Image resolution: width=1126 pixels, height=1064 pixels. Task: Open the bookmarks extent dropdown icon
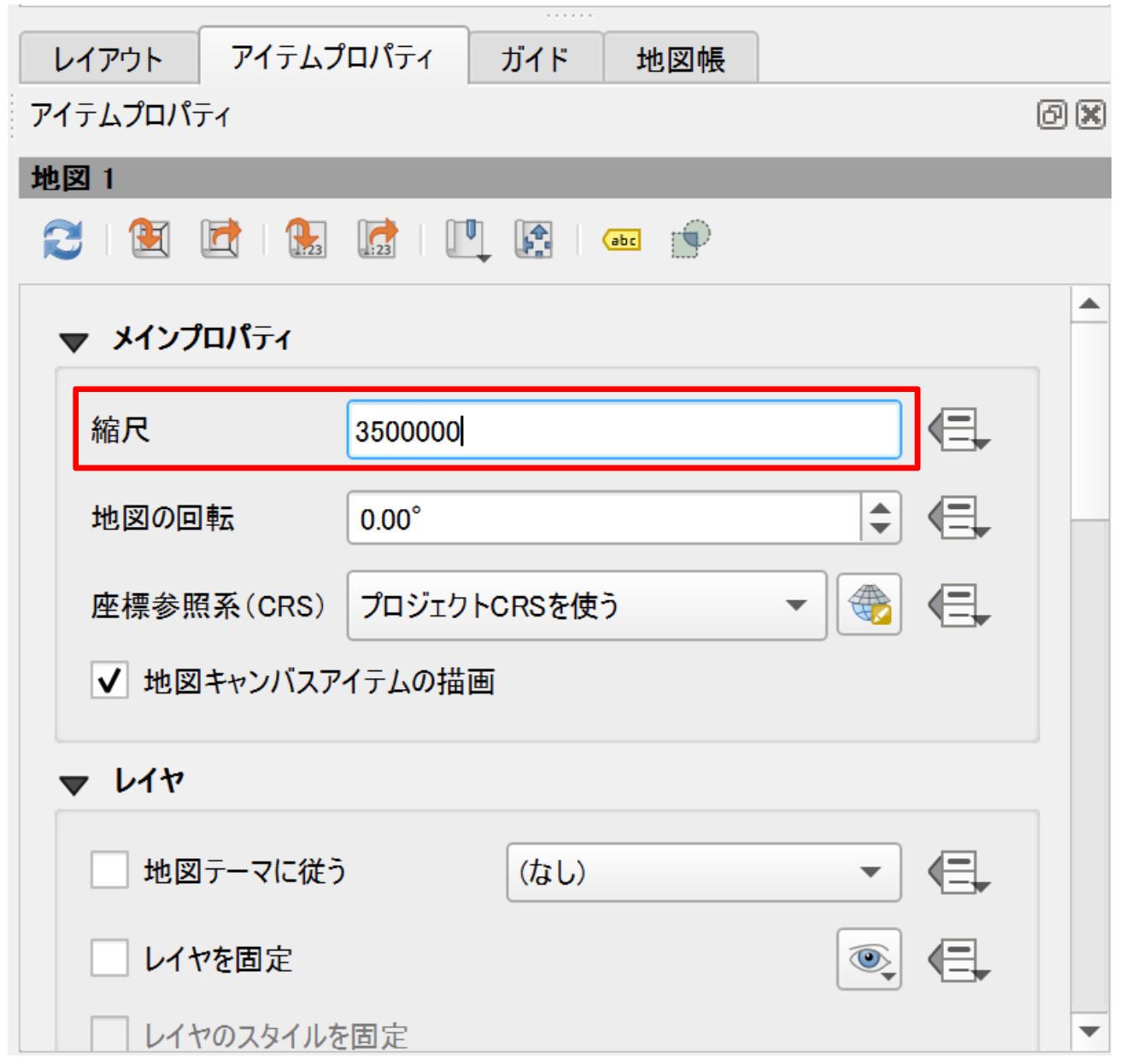(467, 240)
